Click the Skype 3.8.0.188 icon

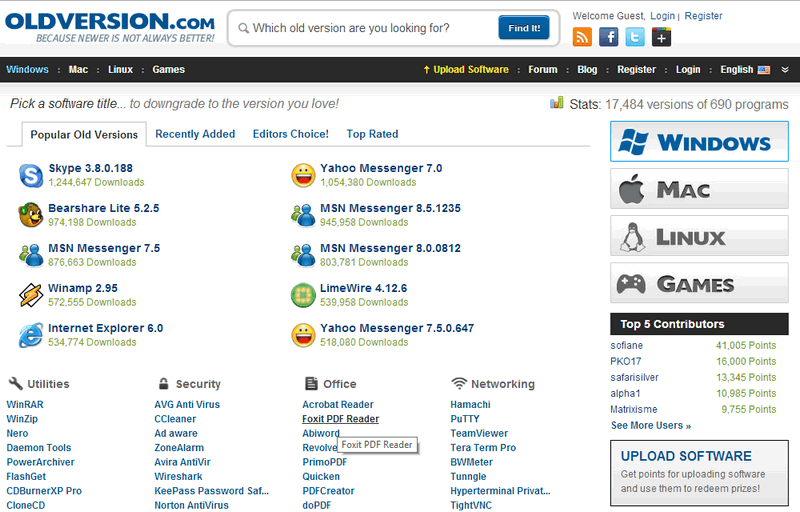pos(31,175)
